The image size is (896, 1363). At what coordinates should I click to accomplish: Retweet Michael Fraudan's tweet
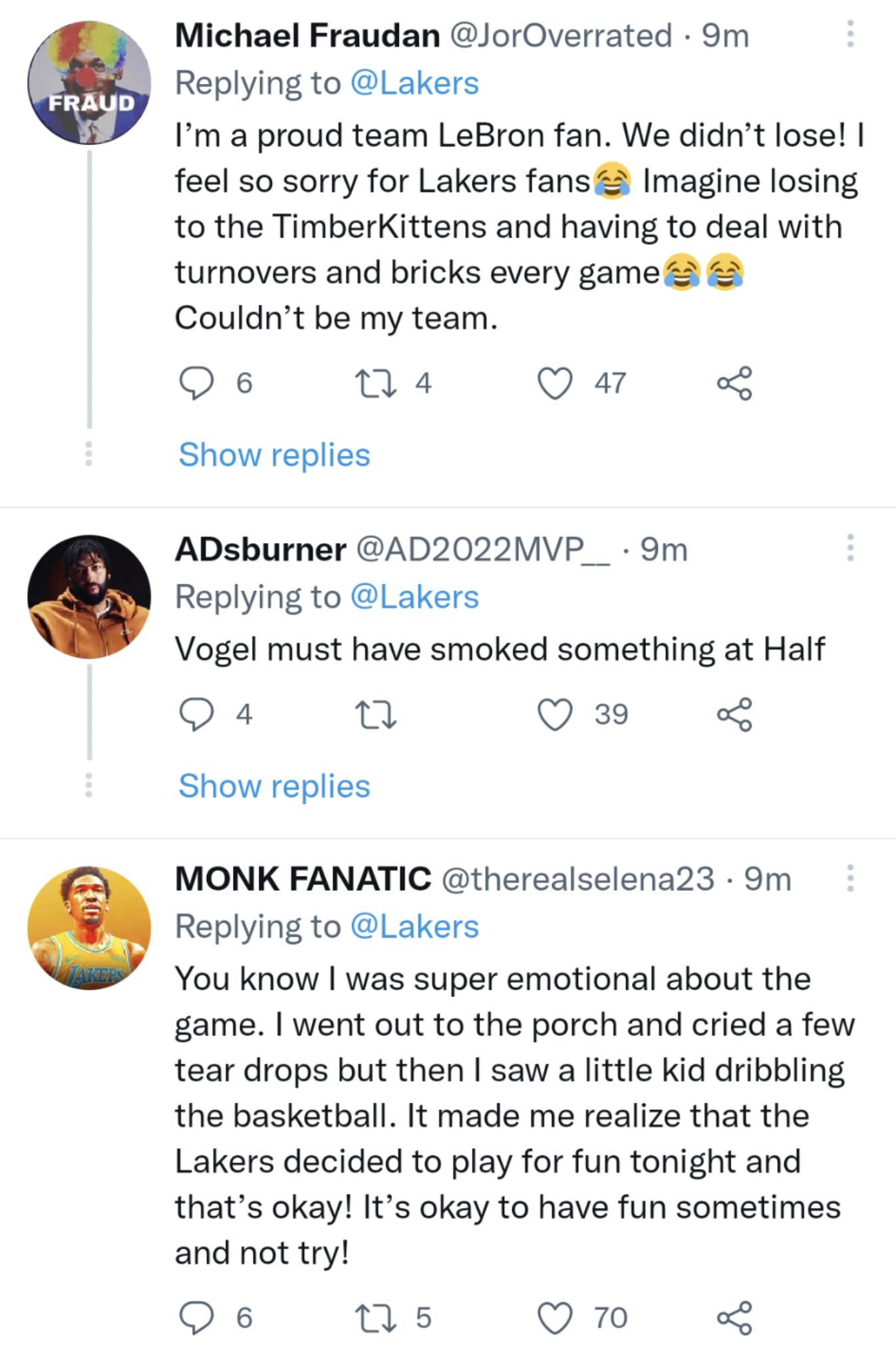click(x=376, y=384)
